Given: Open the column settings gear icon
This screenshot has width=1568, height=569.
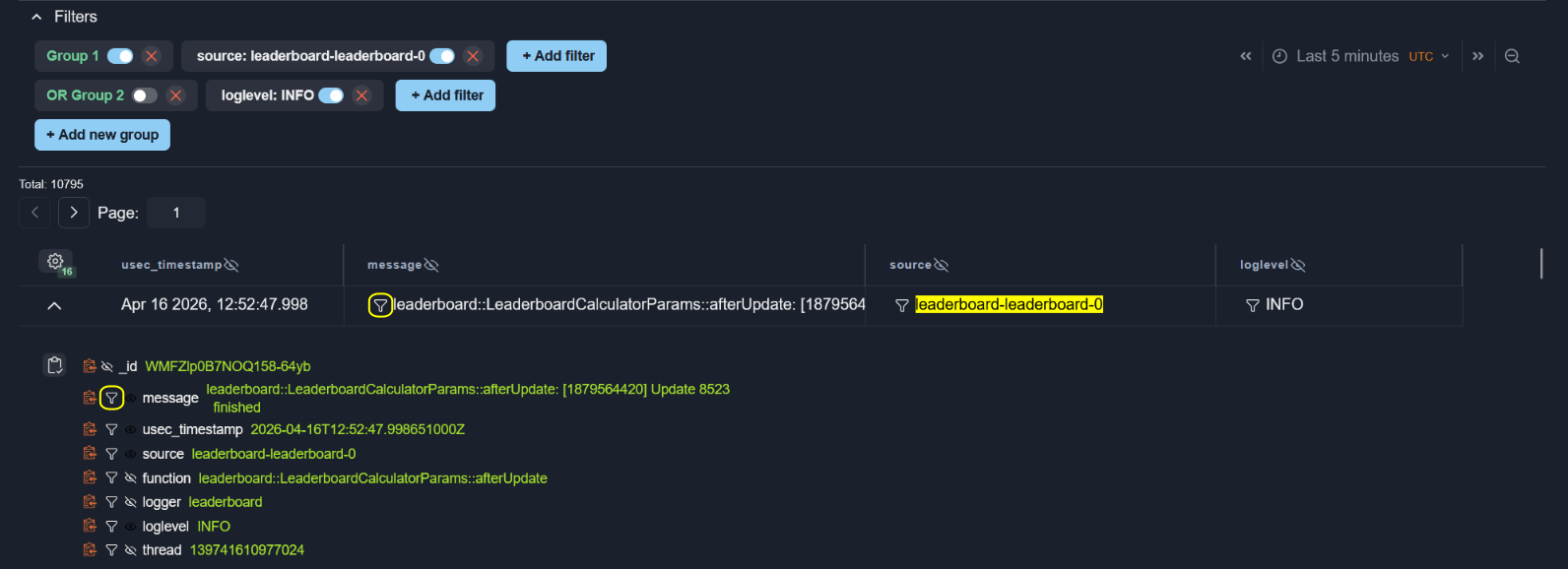Looking at the screenshot, I should click(55, 262).
